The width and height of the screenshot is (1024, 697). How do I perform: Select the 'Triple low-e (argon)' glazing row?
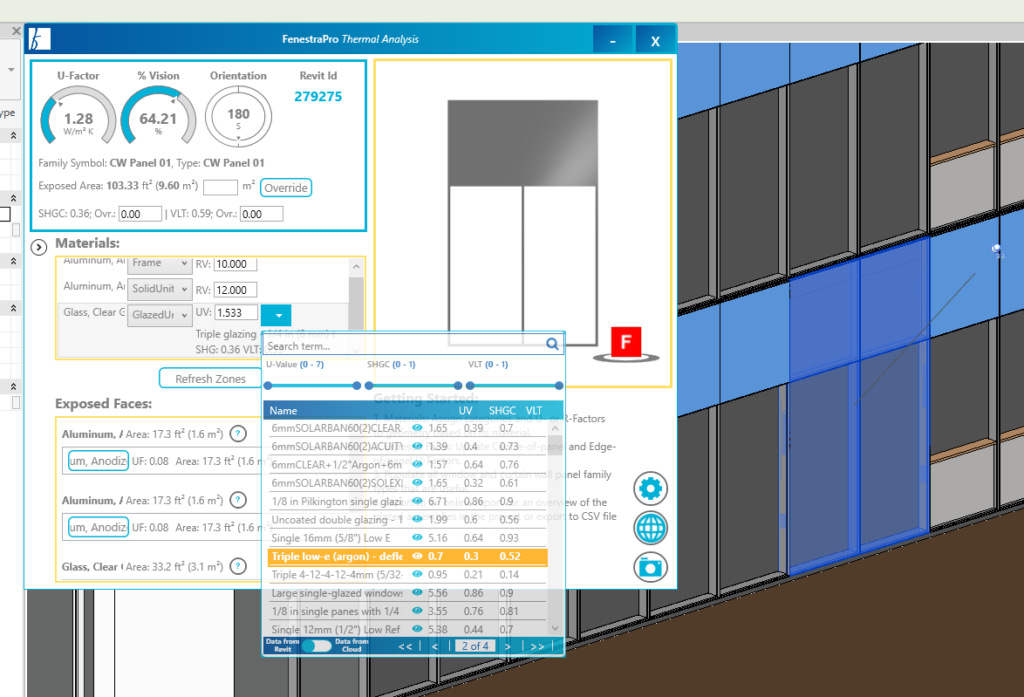click(408, 557)
